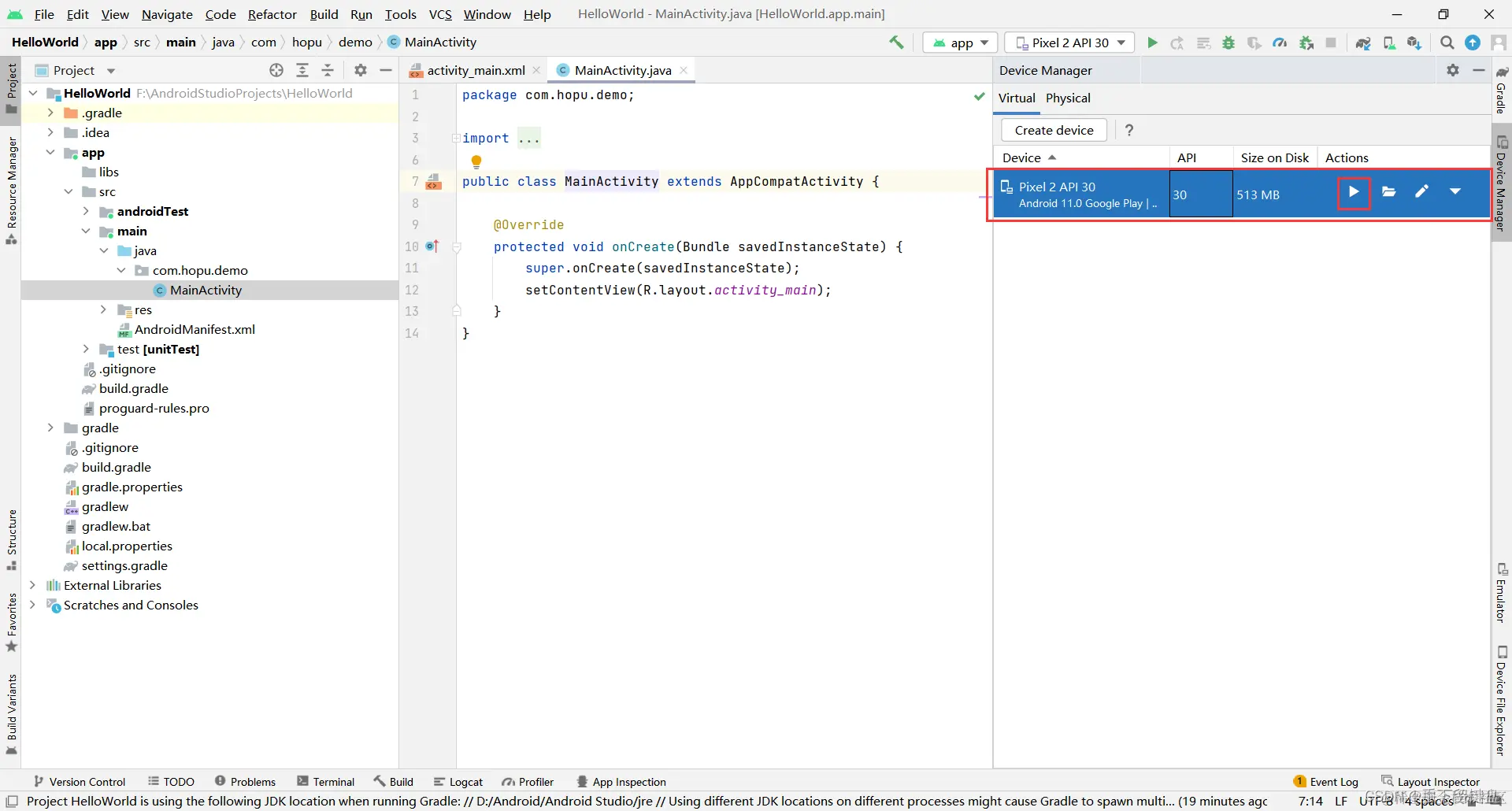1512x811 pixels.
Task: Select proguard-rules.pro in the project tree
Action: tap(154, 408)
